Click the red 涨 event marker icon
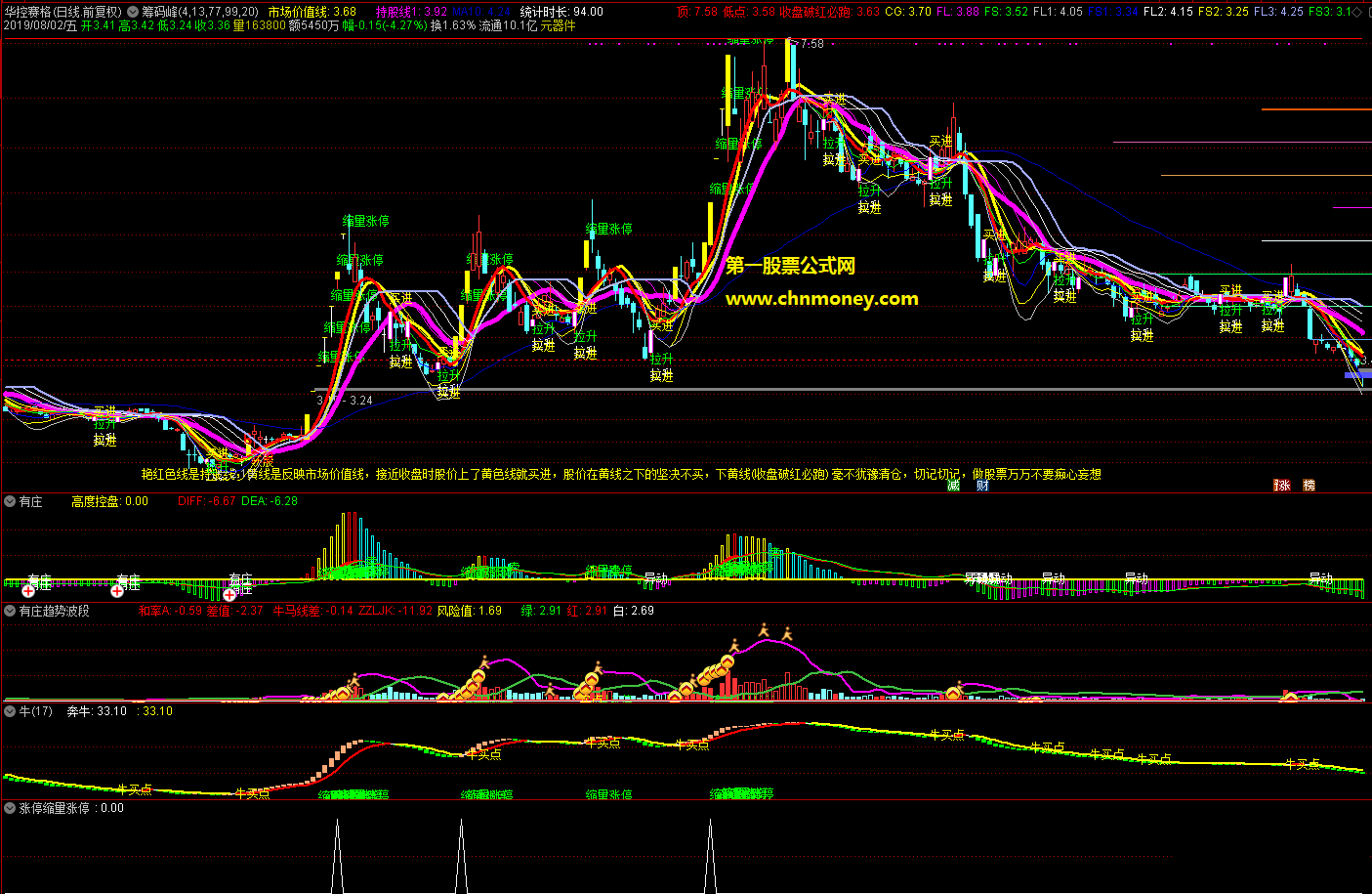1372x894 pixels. click(x=1282, y=485)
